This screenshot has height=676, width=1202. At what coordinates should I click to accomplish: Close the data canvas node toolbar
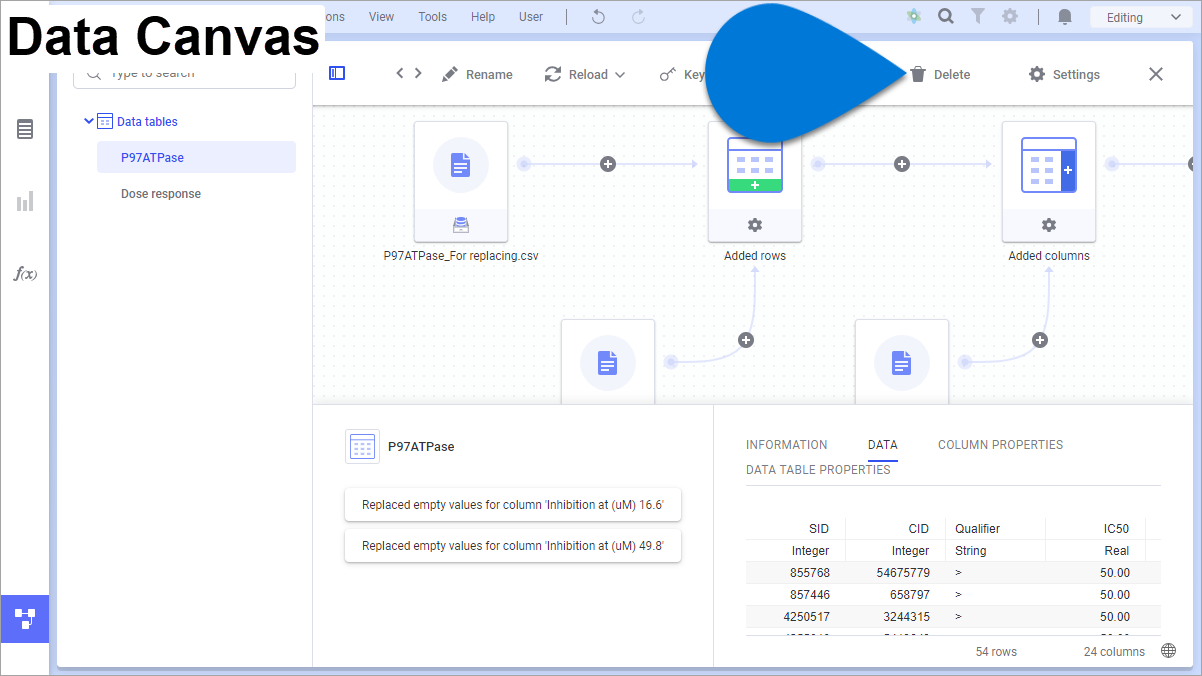point(1156,74)
